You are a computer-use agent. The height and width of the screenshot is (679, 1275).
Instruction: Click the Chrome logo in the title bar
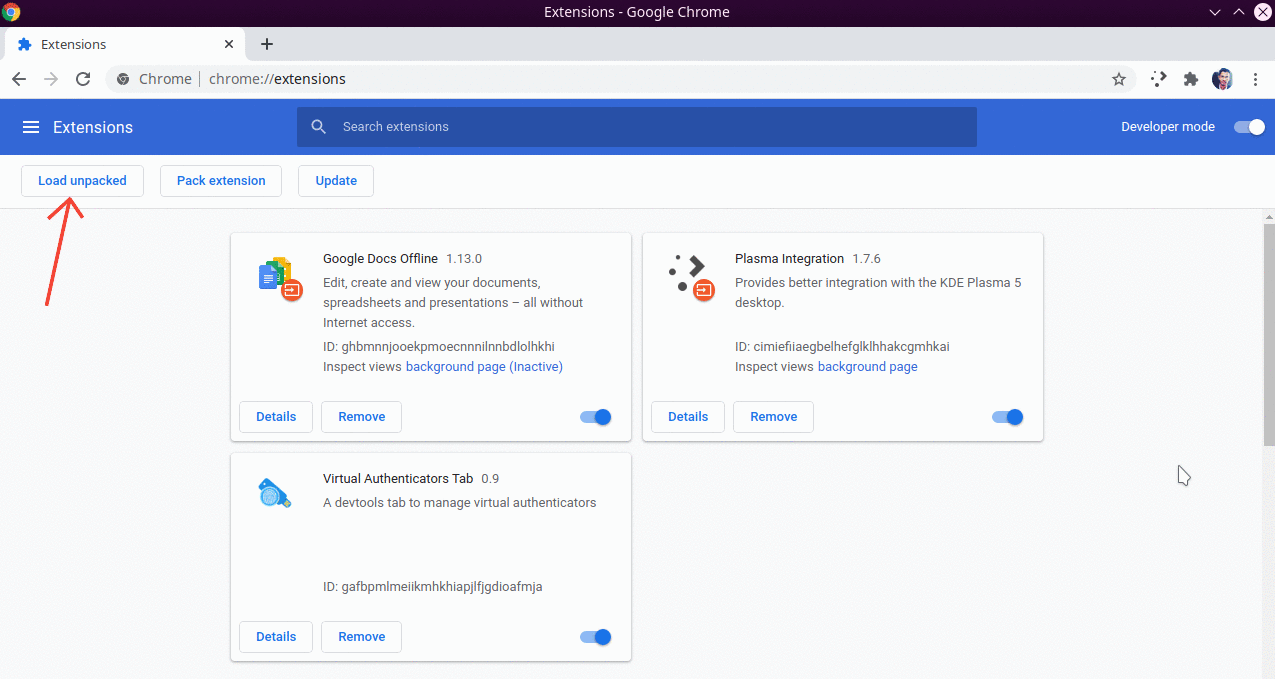(11, 12)
